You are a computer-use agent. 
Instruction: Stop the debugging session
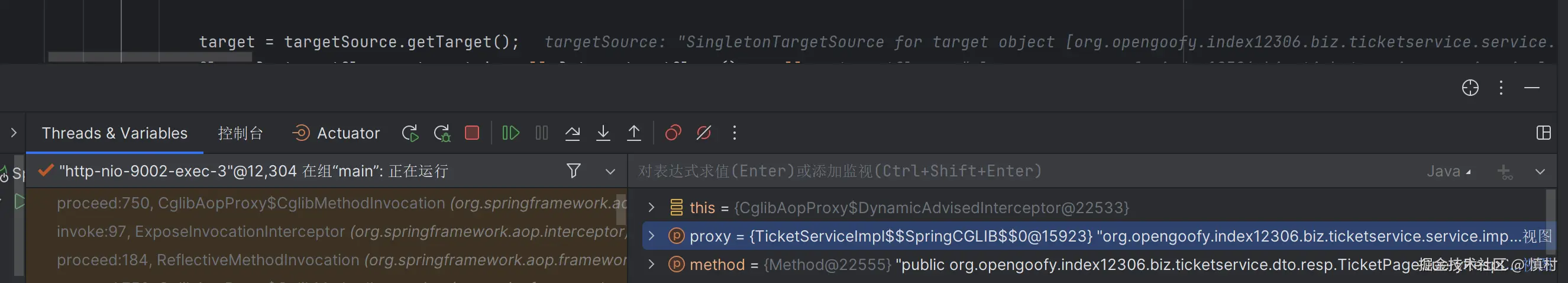pos(472,133)
